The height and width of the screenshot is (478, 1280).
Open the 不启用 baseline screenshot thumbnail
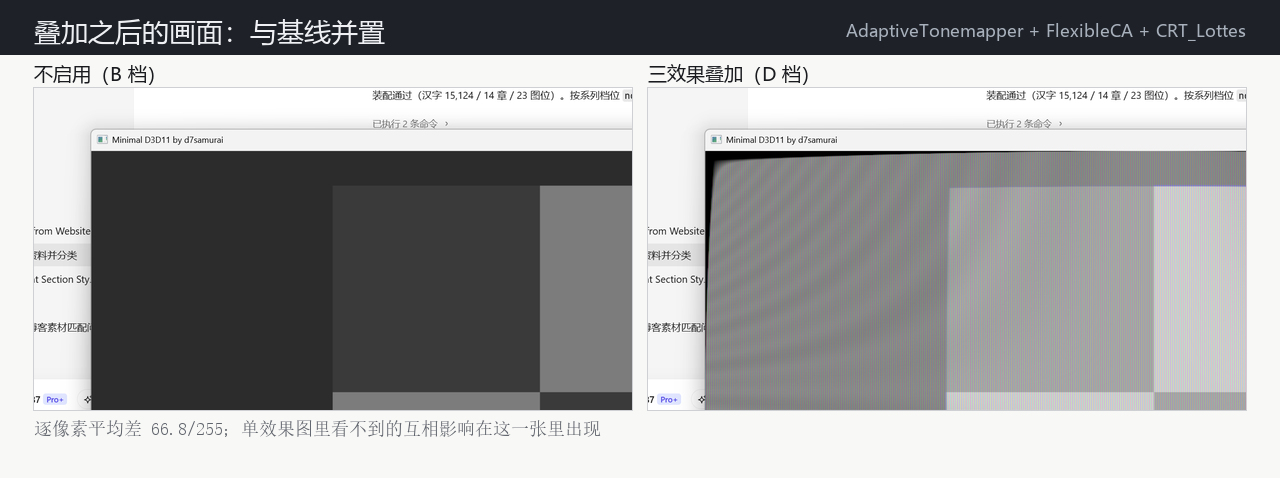pyautogui.click(x=333, y=249)
